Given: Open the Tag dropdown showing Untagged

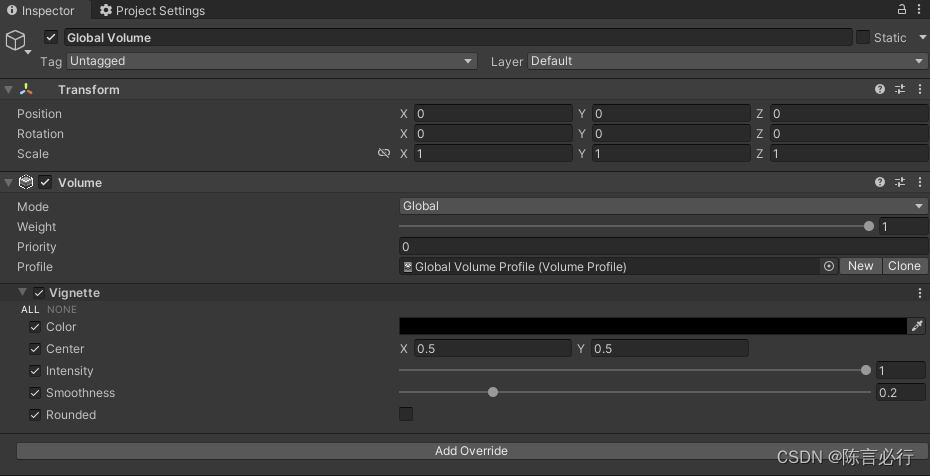Looking at the screenshot, I should click(x=271, y=61).
